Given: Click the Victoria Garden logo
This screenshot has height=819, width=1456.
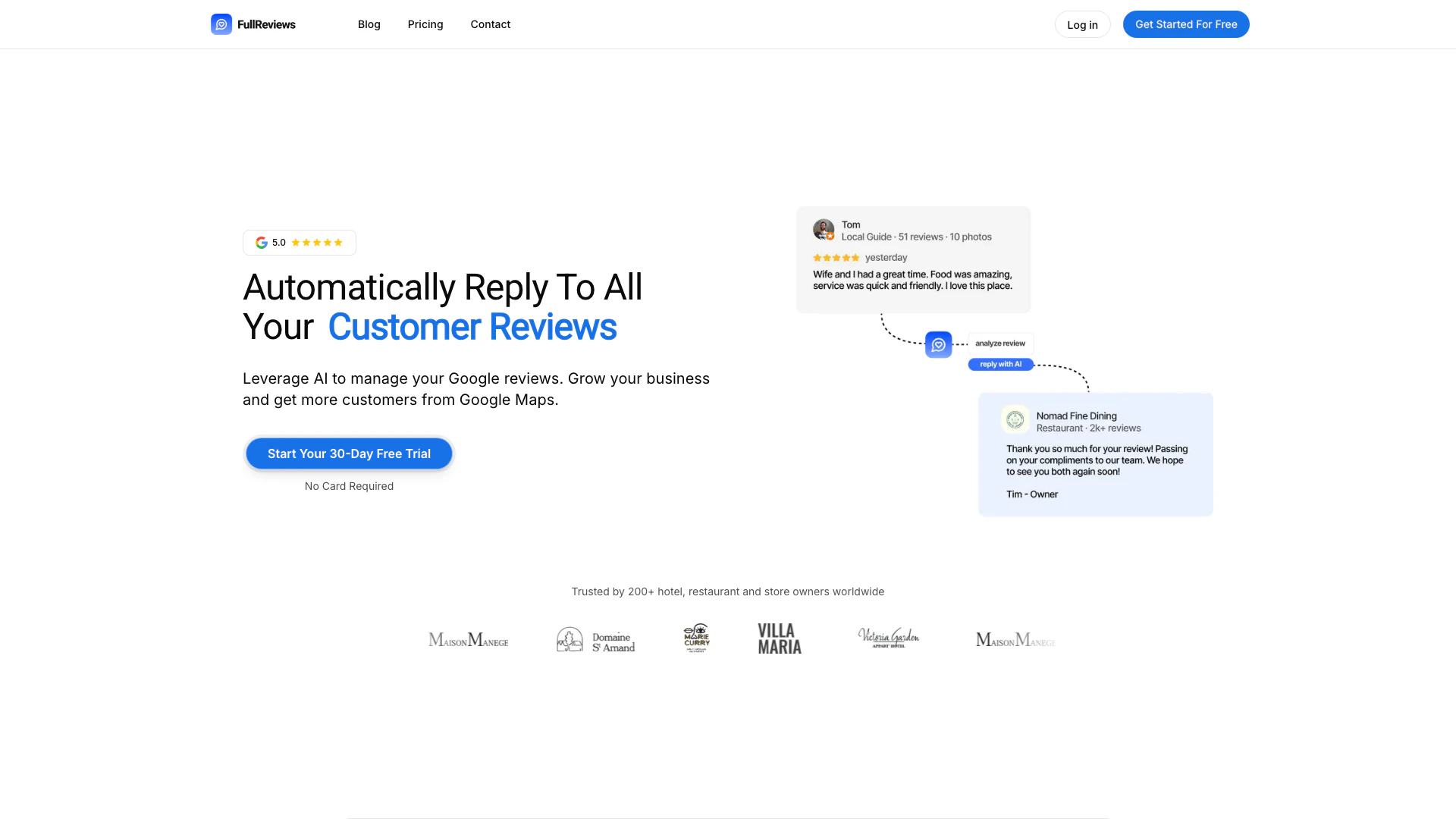Looking at the screenshot, I should pos(888,638).
